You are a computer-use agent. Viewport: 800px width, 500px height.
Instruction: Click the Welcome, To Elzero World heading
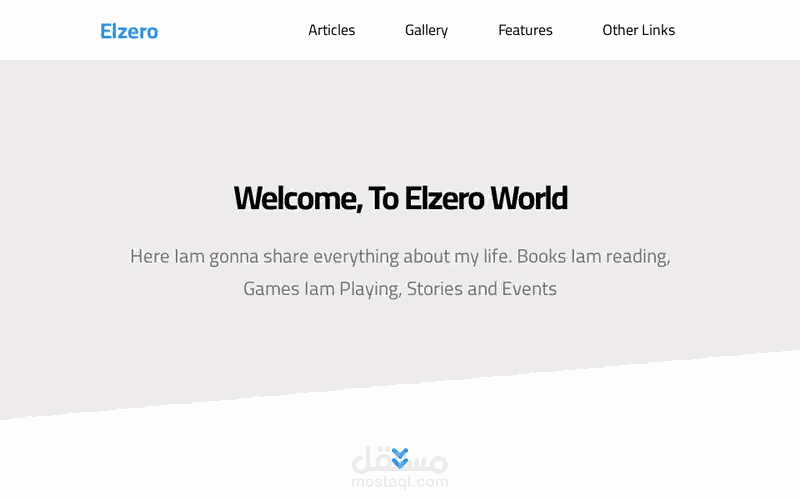point(401,198)
